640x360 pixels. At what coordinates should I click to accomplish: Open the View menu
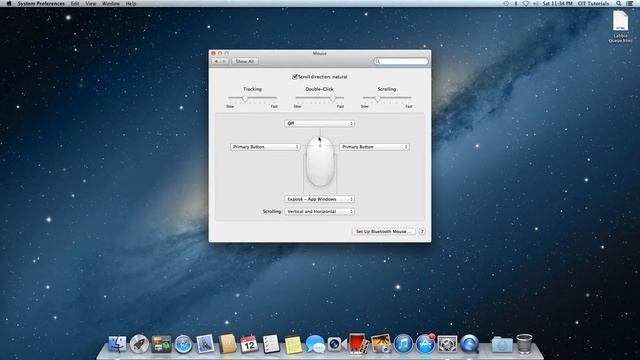tap(91, 3)
